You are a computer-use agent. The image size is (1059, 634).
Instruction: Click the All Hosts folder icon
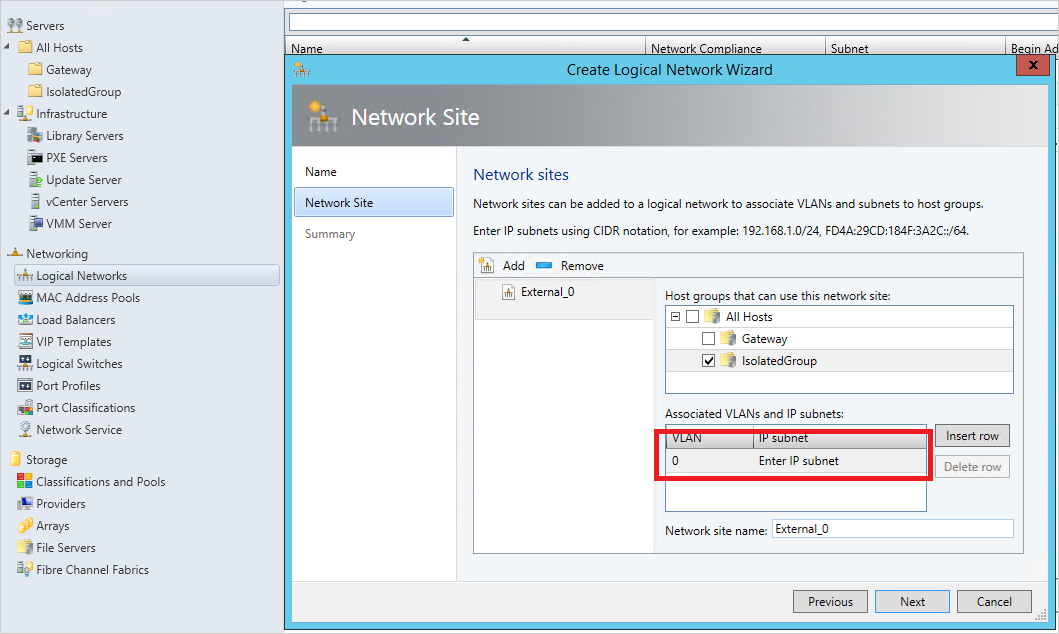(26, 47)
